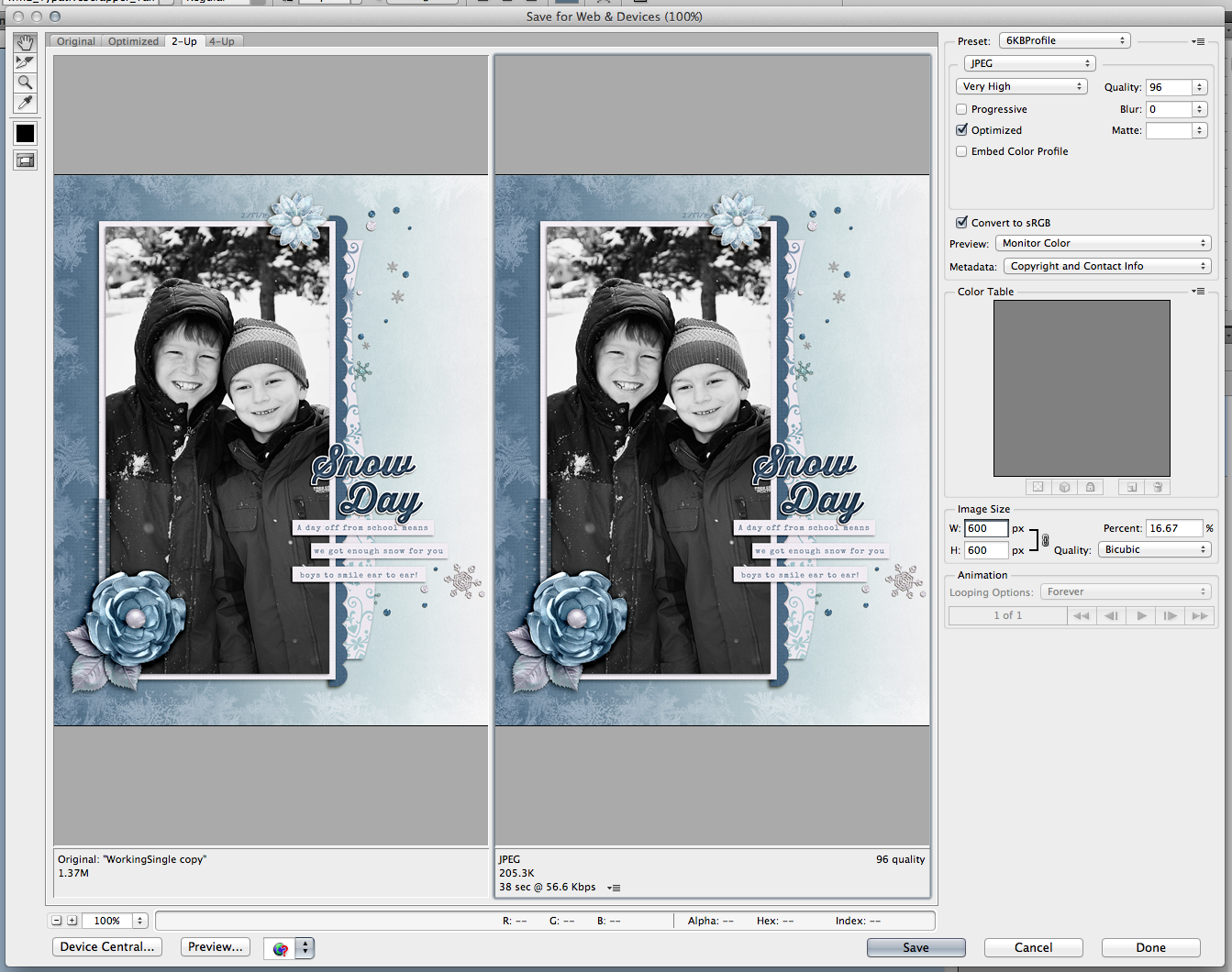Click the gray Color Table area
Viewport: 1232px width, 972px height.
click(x=1082, y=388)
